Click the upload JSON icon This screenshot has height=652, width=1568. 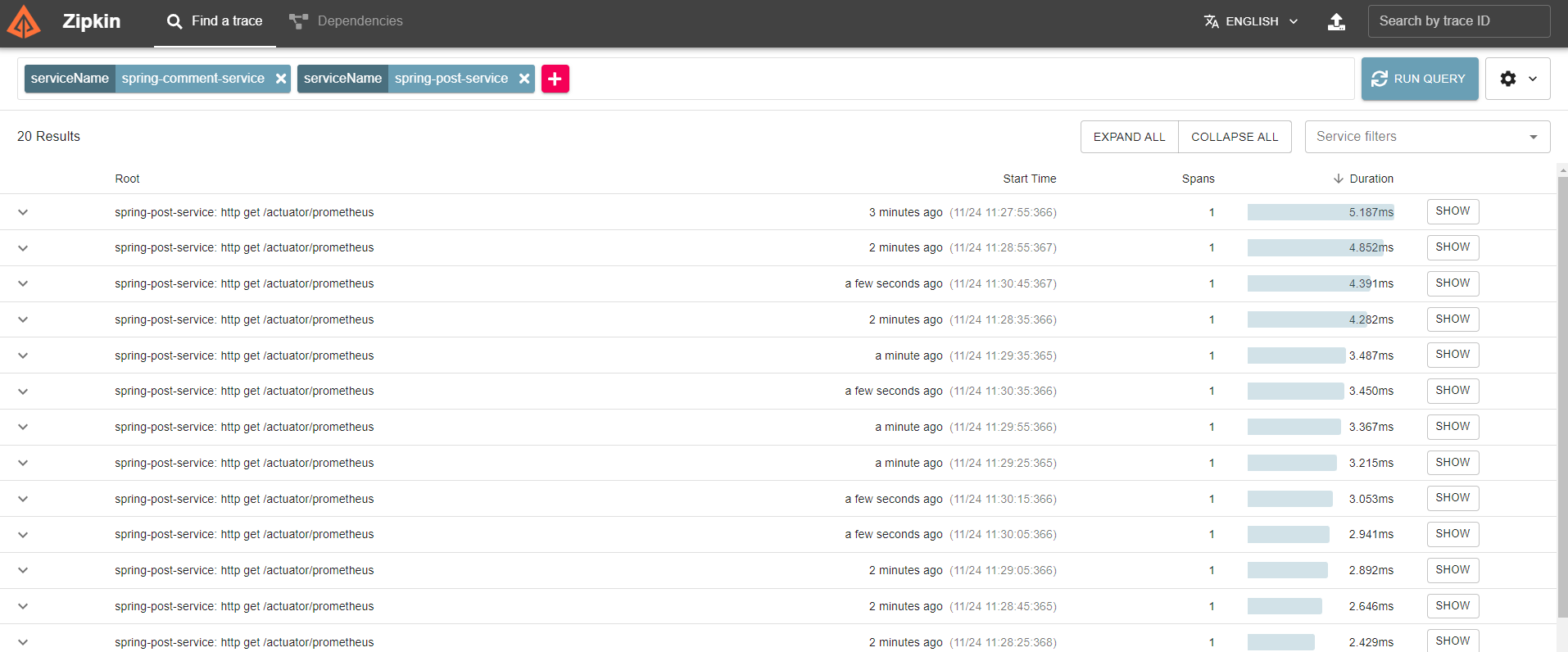pyautogui.click(x=1336, y=21)
